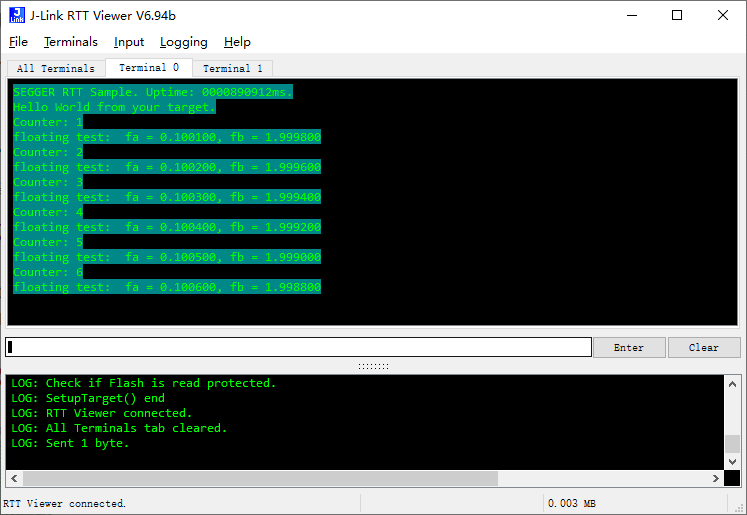747x515 pixels.
Task: Focus the terminal input text field
Action: [x=298, y=347]
